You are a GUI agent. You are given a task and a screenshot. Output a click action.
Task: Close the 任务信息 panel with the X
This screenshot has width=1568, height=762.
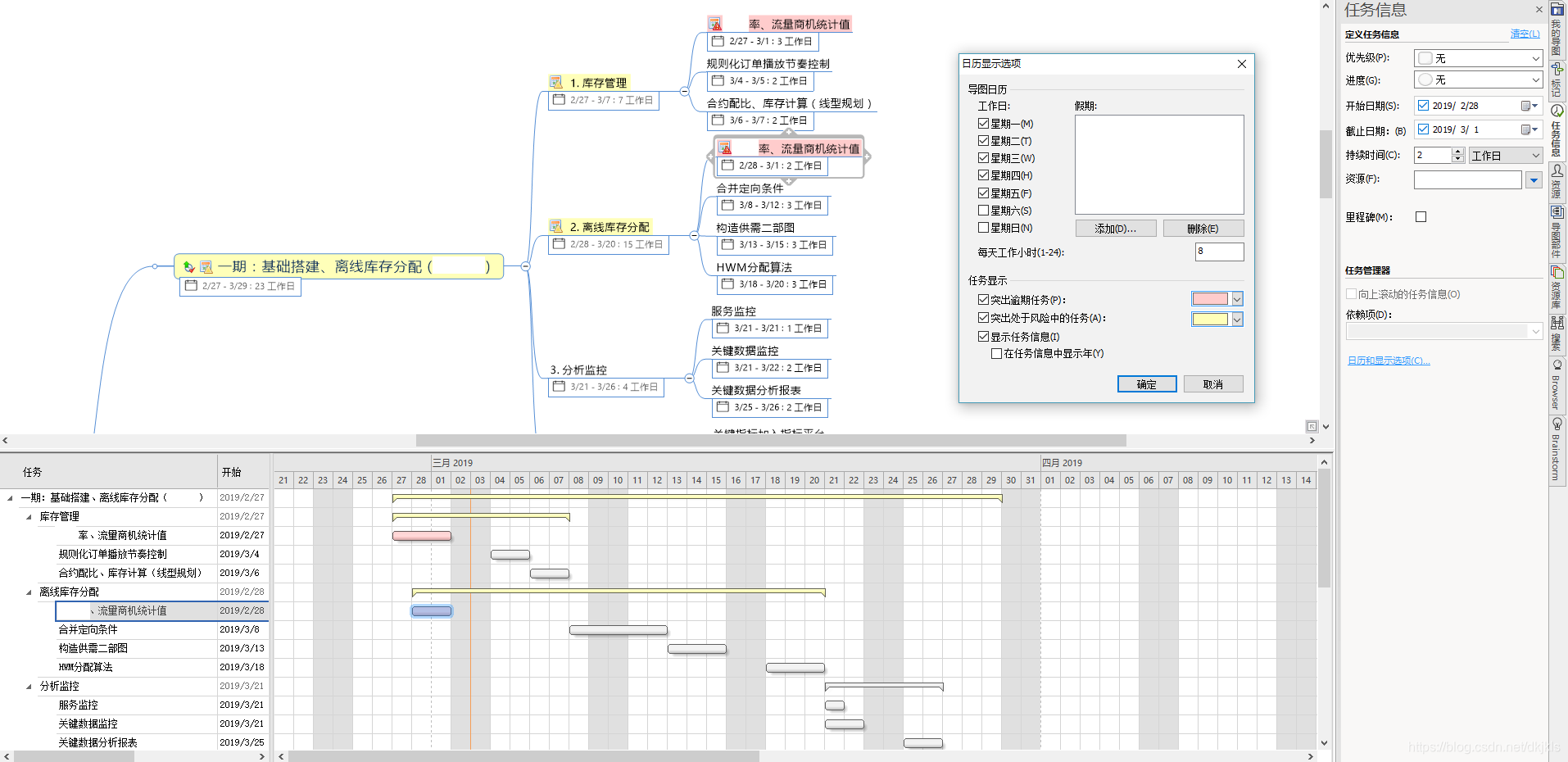[1539, 10]
